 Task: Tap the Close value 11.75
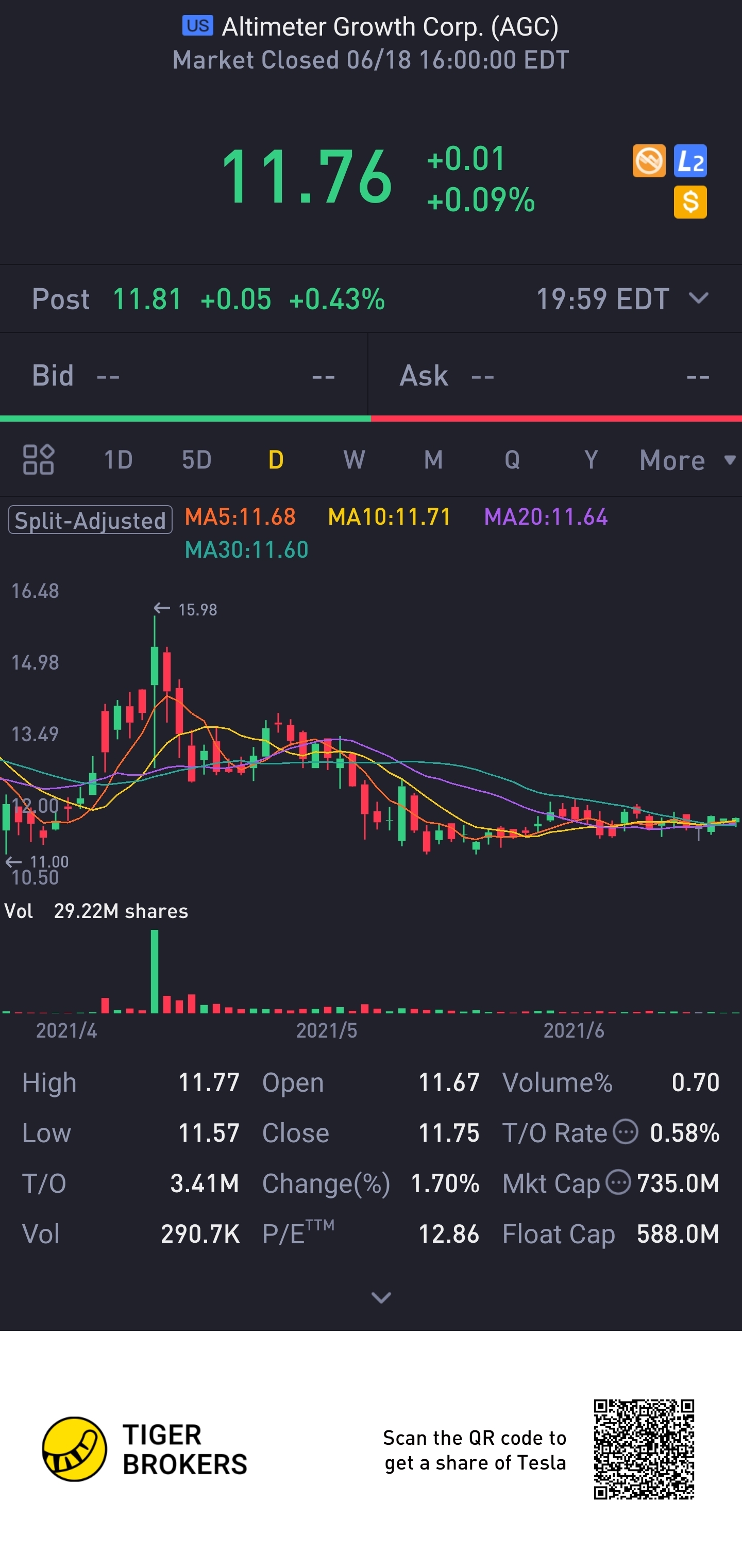(449, 1133)
